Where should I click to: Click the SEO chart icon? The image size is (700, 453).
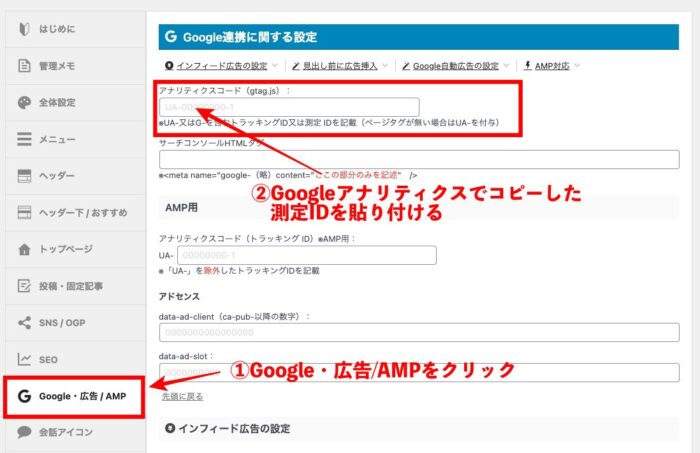pos(24,359)
